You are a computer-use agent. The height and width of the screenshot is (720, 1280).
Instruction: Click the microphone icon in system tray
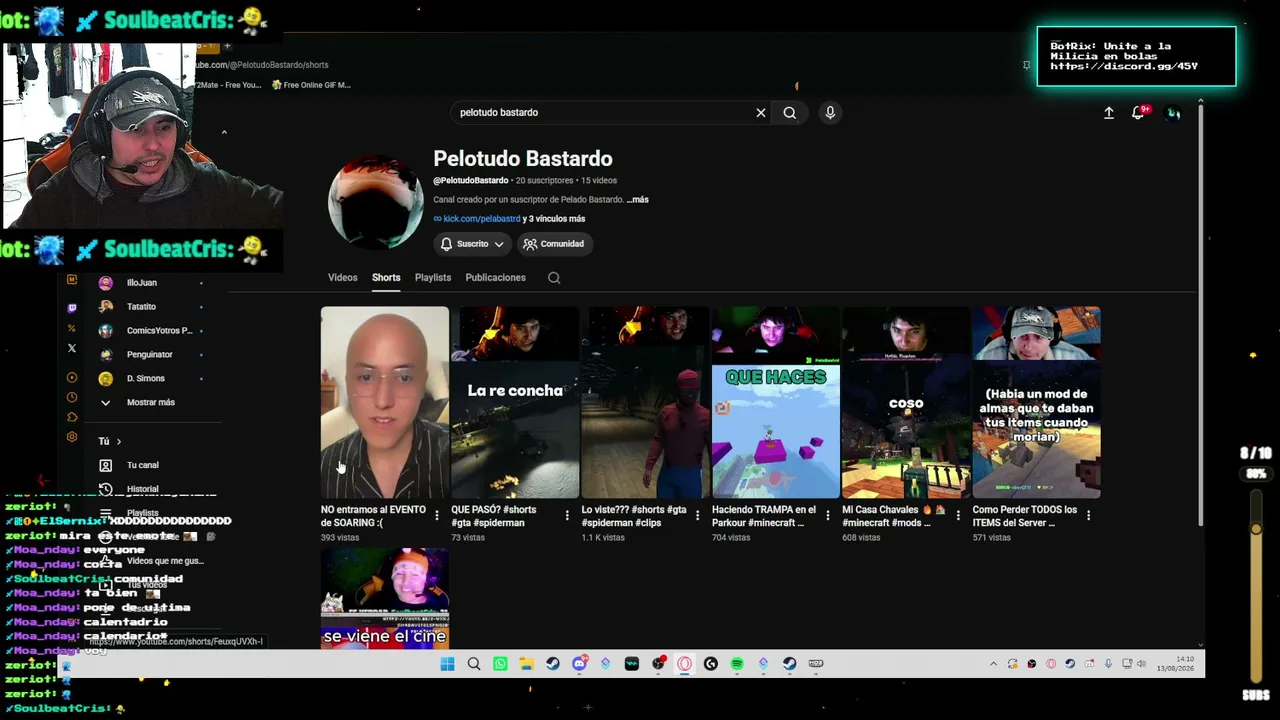(1108, 664)
